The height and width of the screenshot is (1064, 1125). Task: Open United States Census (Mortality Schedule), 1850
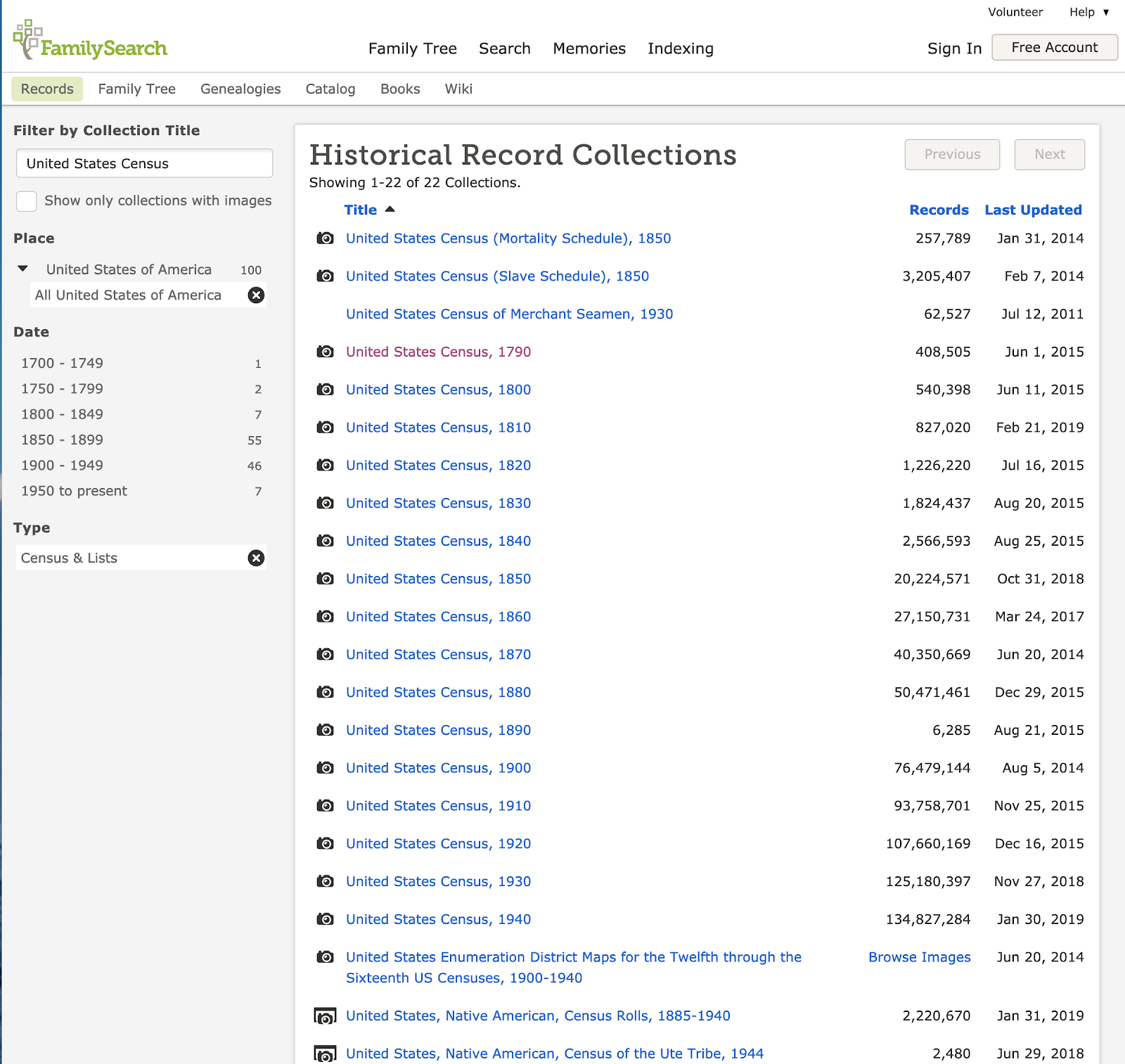click(508, 238)
